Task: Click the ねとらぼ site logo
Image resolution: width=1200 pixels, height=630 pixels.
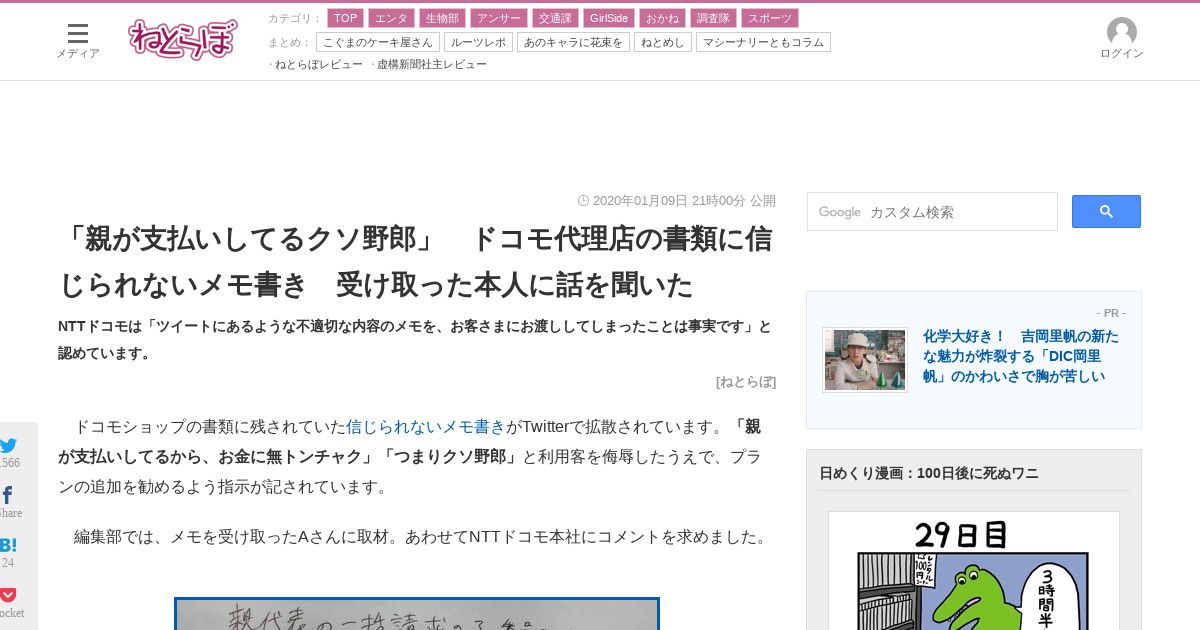Action: pyautogui.click(x=183, y=40)
